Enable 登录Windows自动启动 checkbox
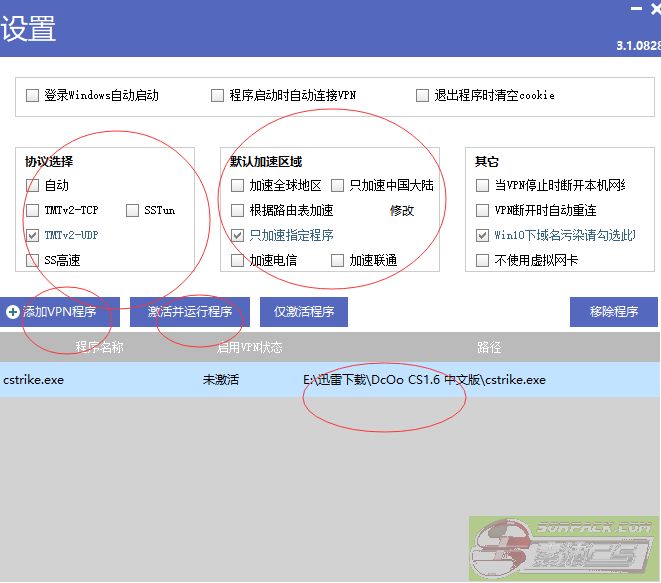 pos(33,96)
